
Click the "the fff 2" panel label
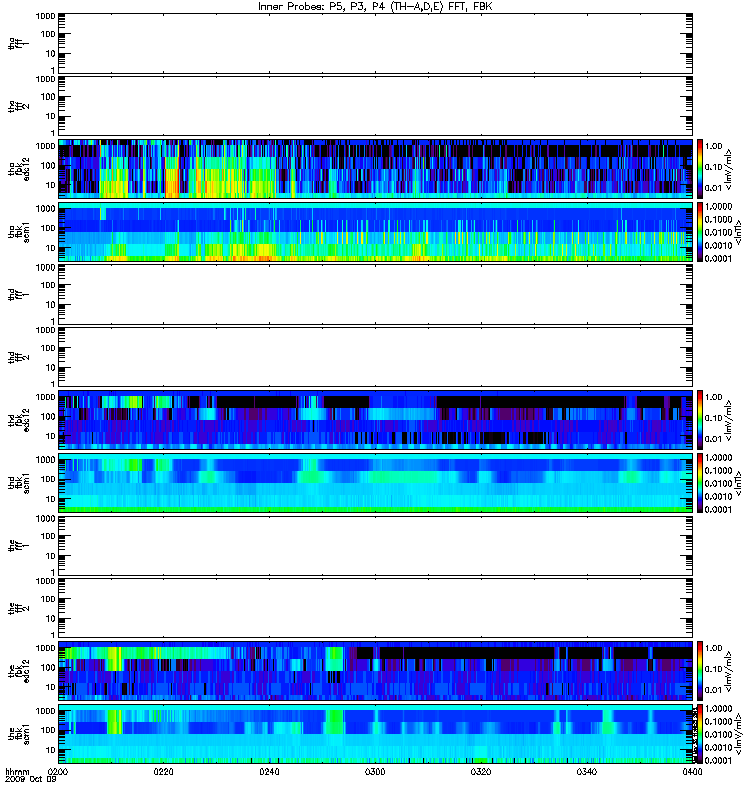click(19, 608)
